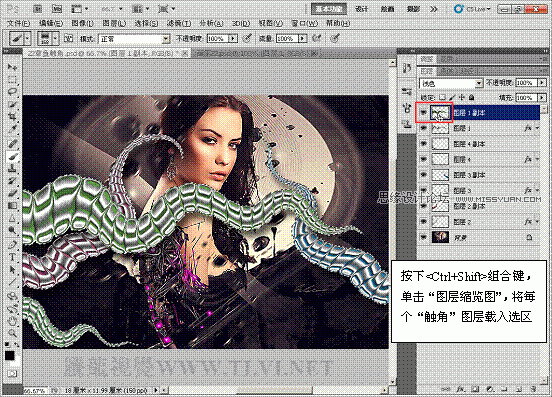The height and width of the screenshot is (397, 552).
Task: Select the Eyedropper tool
Action: coord(12,130)
